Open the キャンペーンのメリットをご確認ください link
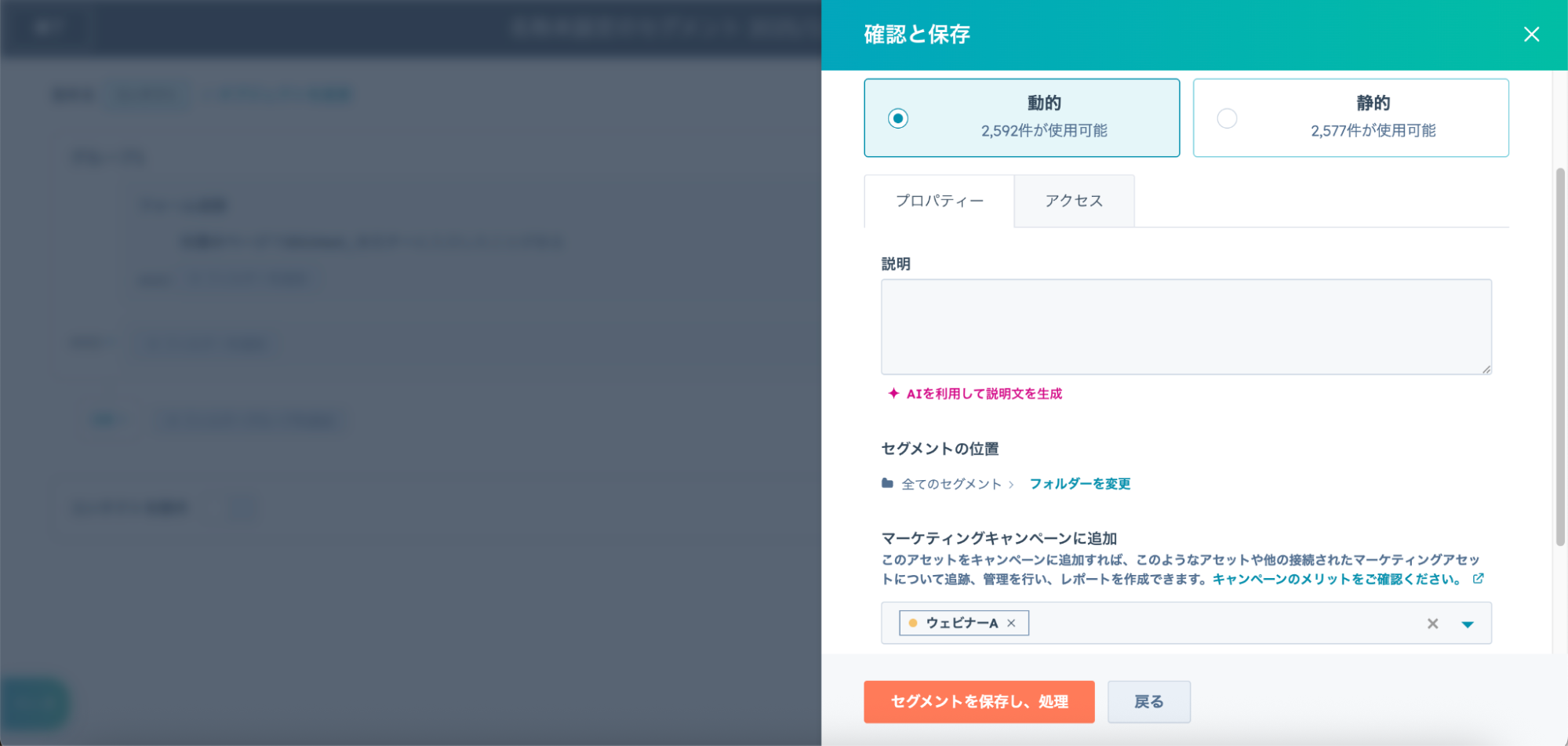Image resolution: width=1568 pixels, height=746 pixels. tap(1336, 580)
